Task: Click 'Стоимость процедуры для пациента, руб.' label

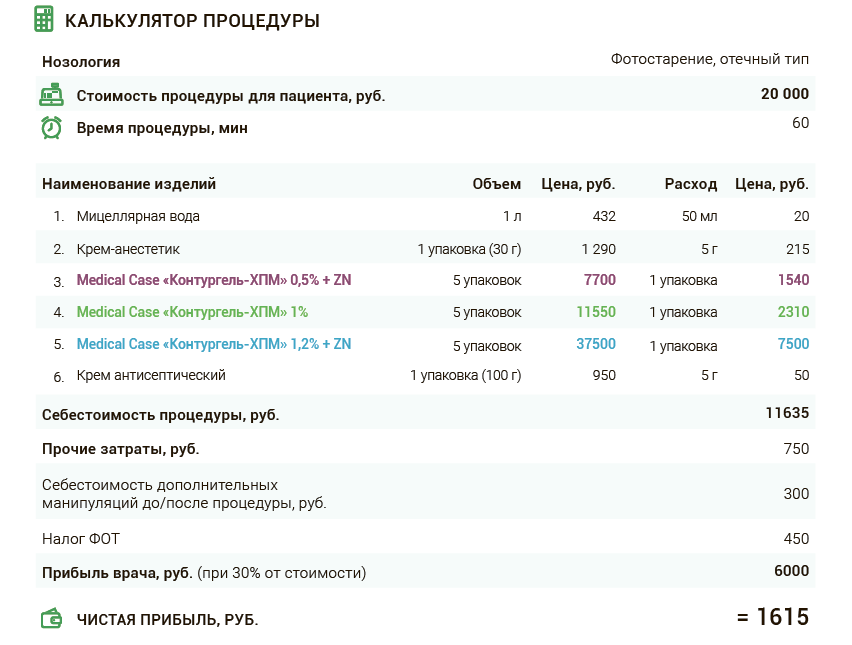Action: (x=231, y=96)
